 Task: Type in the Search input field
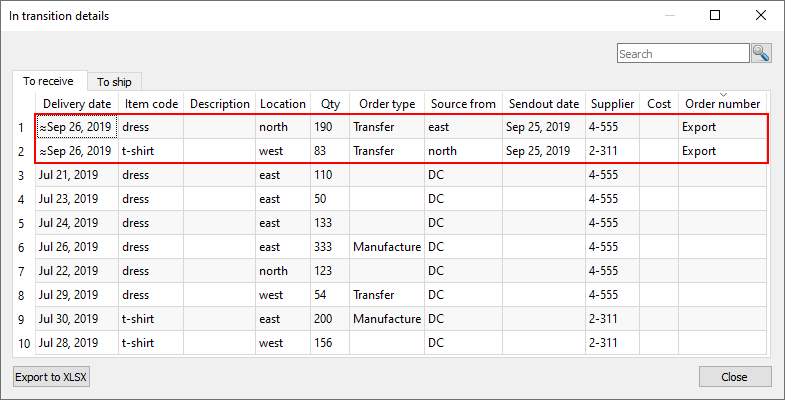coord(682,54)
